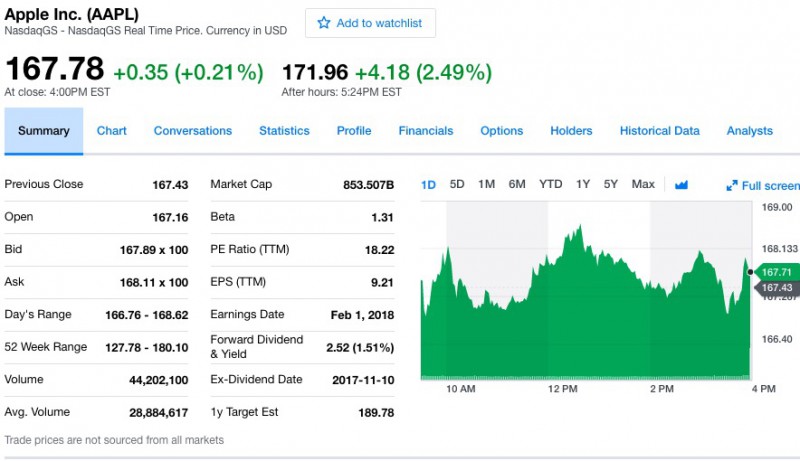Switch chart range to 5D
Image resolution: width=800 pixels, height=461 pixels.
pos(457,185)
